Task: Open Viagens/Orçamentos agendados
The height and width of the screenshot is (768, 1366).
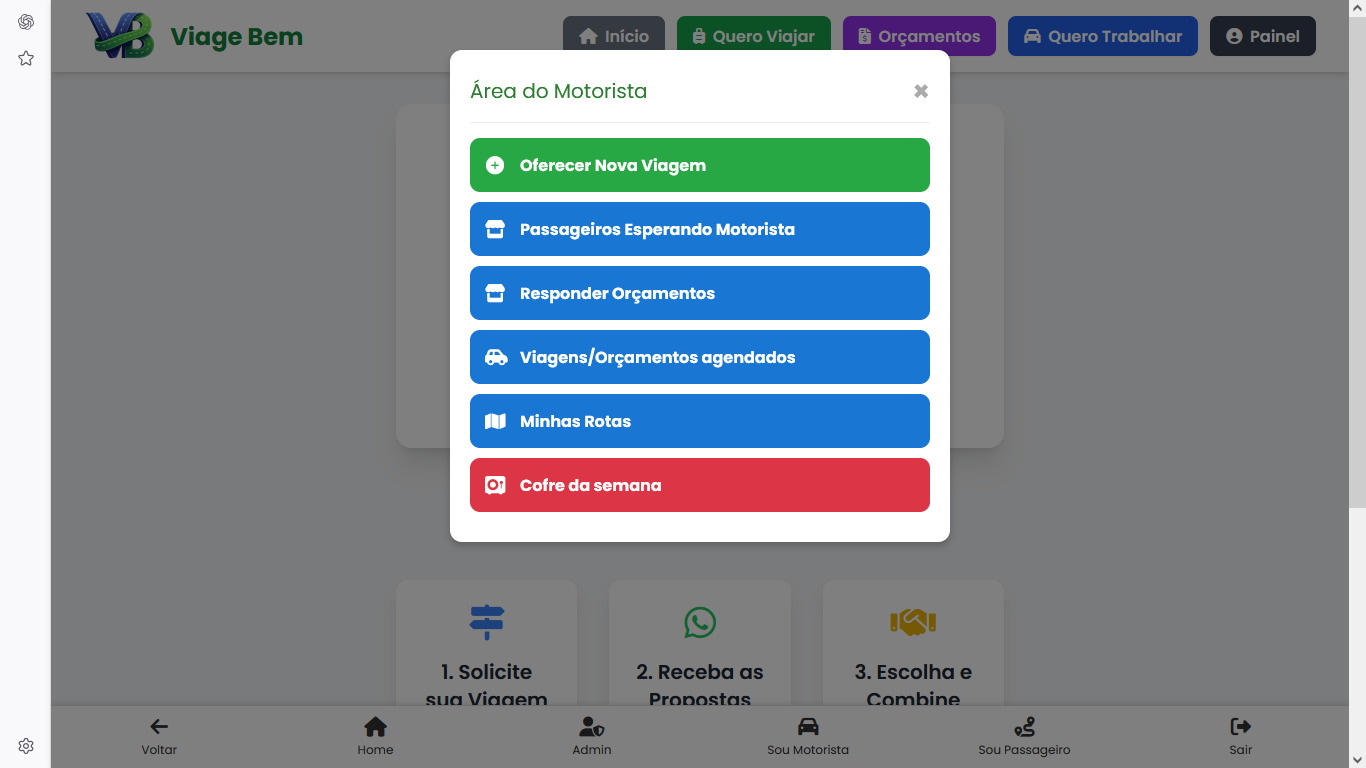Action: coord(699,357)
